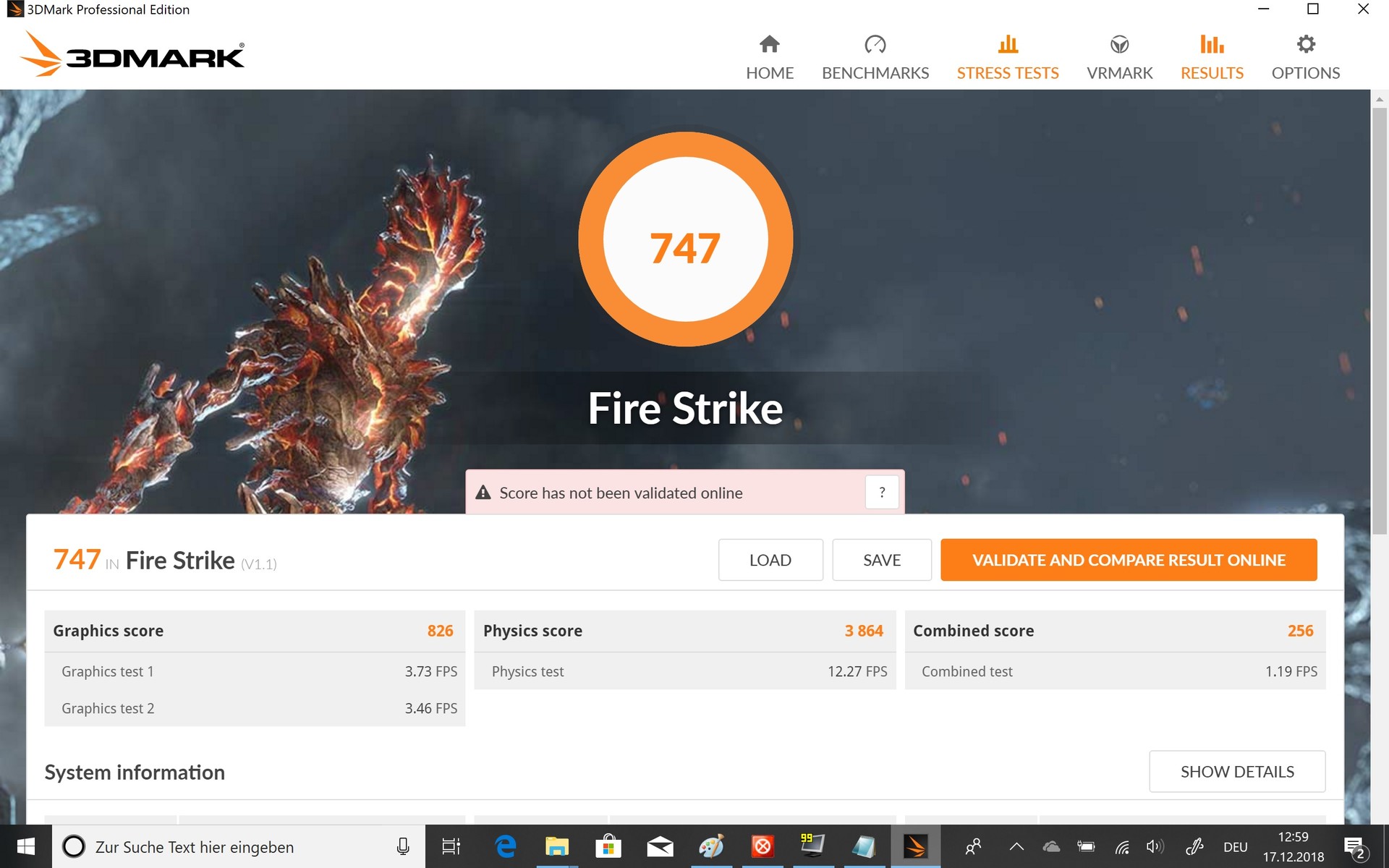Show hidden system tray icons

1016,846
